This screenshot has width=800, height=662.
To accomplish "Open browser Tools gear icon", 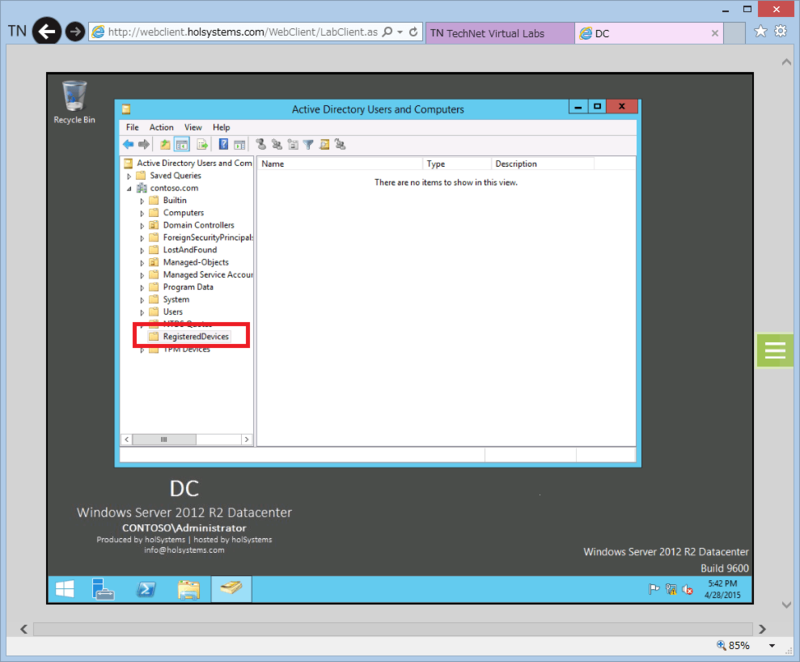I will pyautogui.click(x=781, y=32).
